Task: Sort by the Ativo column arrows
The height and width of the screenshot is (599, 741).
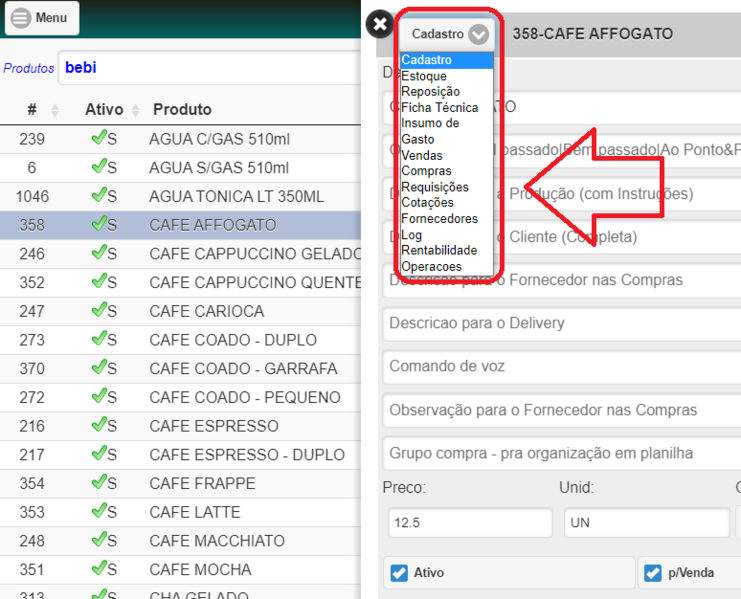Action: (136, 110)
